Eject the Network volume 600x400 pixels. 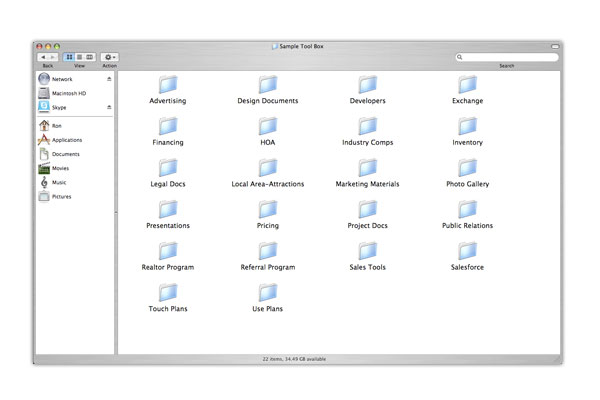click(109, 79)
